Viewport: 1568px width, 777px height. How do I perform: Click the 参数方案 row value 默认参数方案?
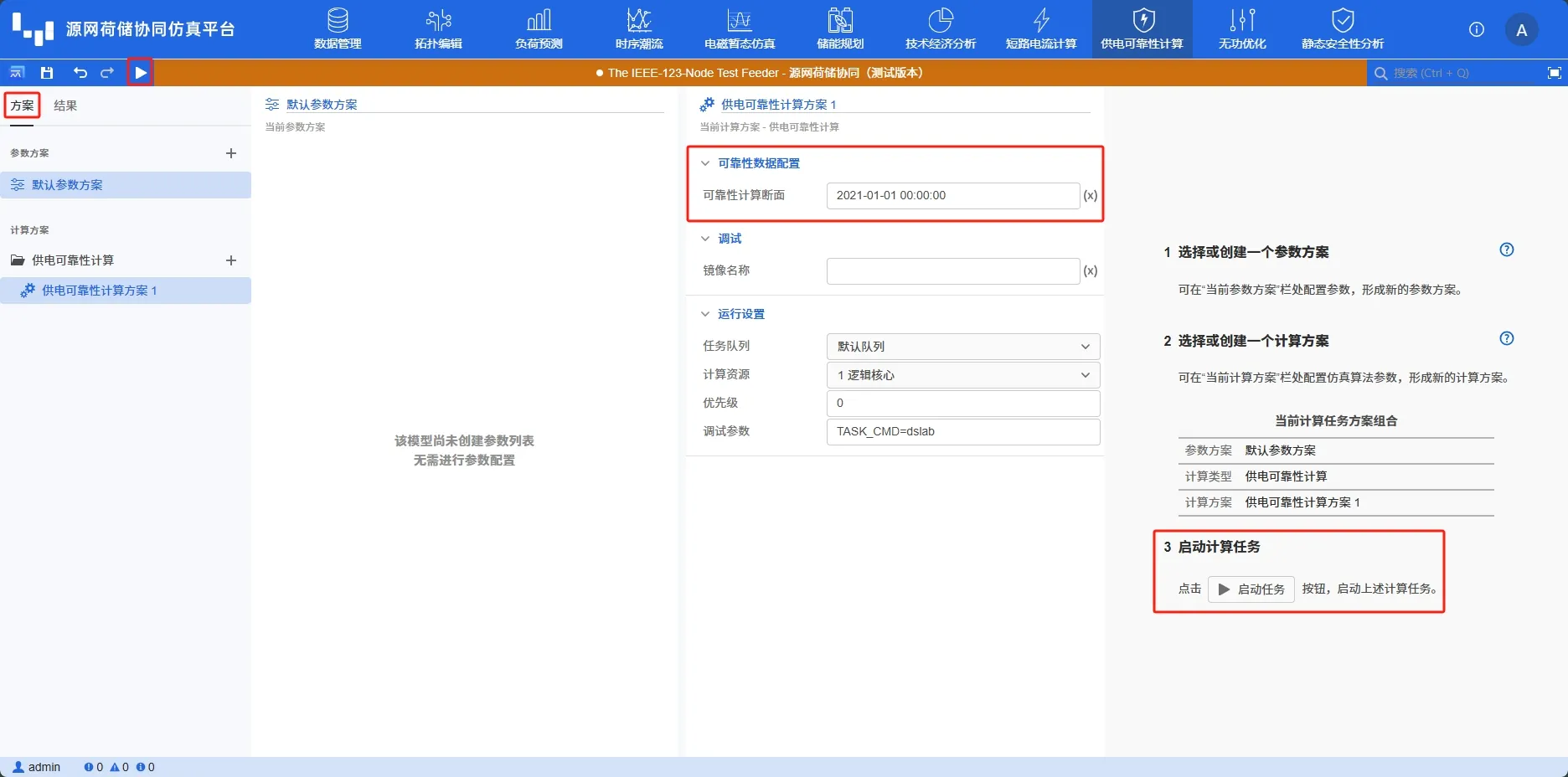tap(1280, 450)
